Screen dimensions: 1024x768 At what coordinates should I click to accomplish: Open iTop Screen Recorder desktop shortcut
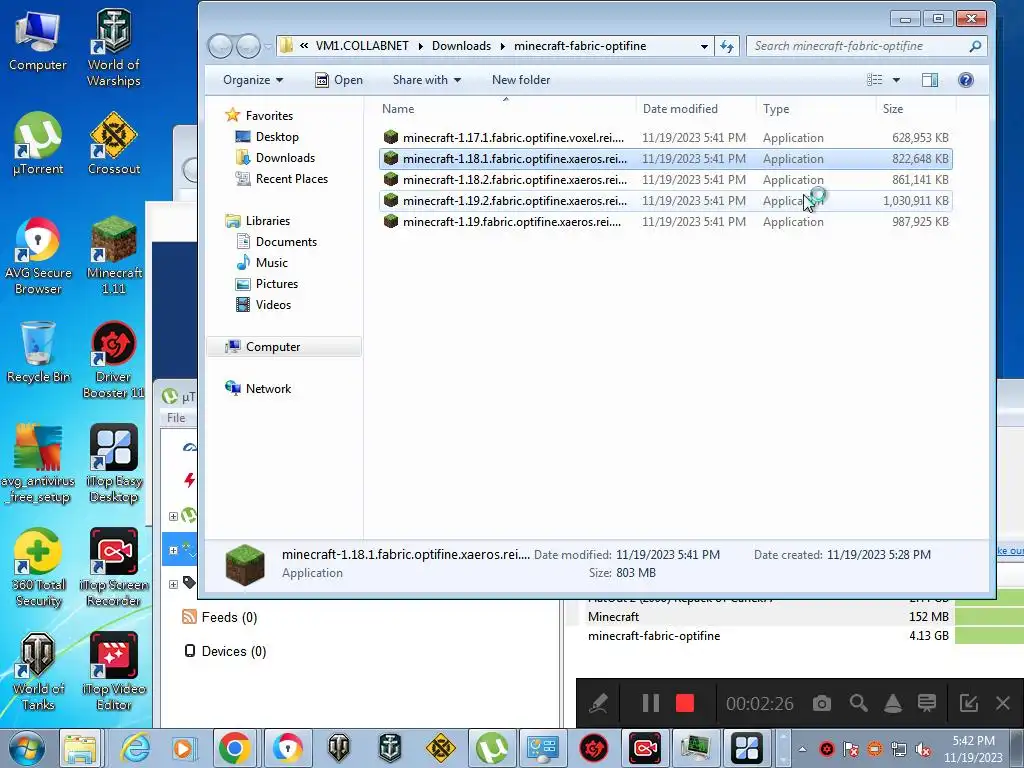click(114, 568)
